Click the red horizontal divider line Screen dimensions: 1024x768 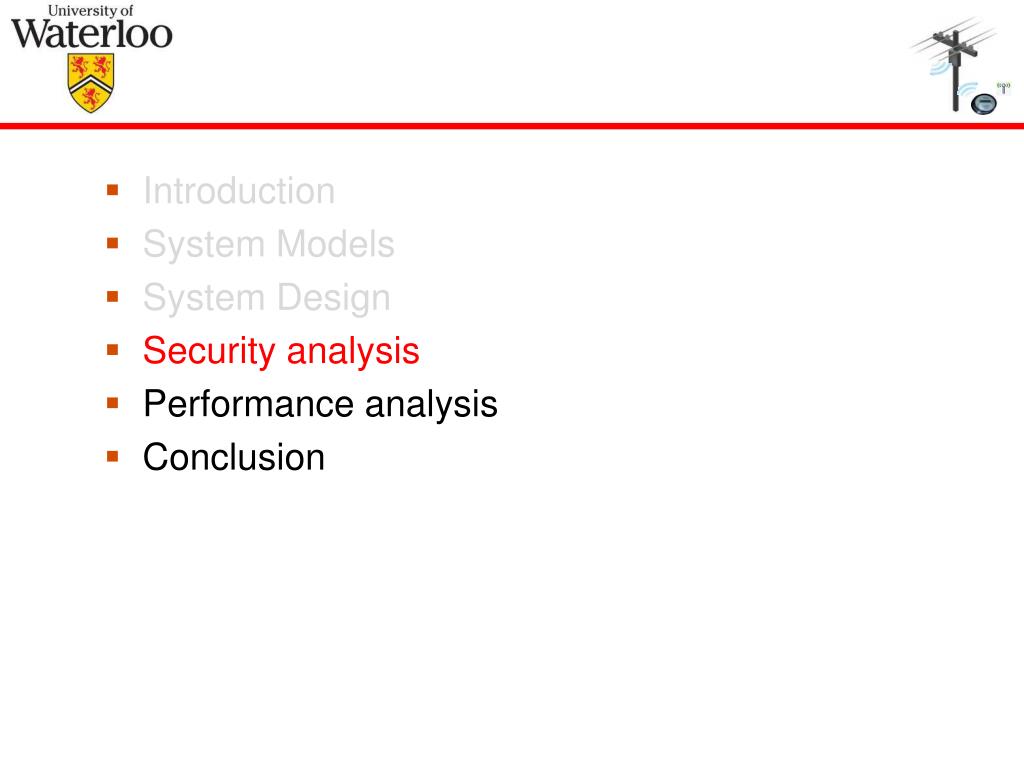click(512, 125)
